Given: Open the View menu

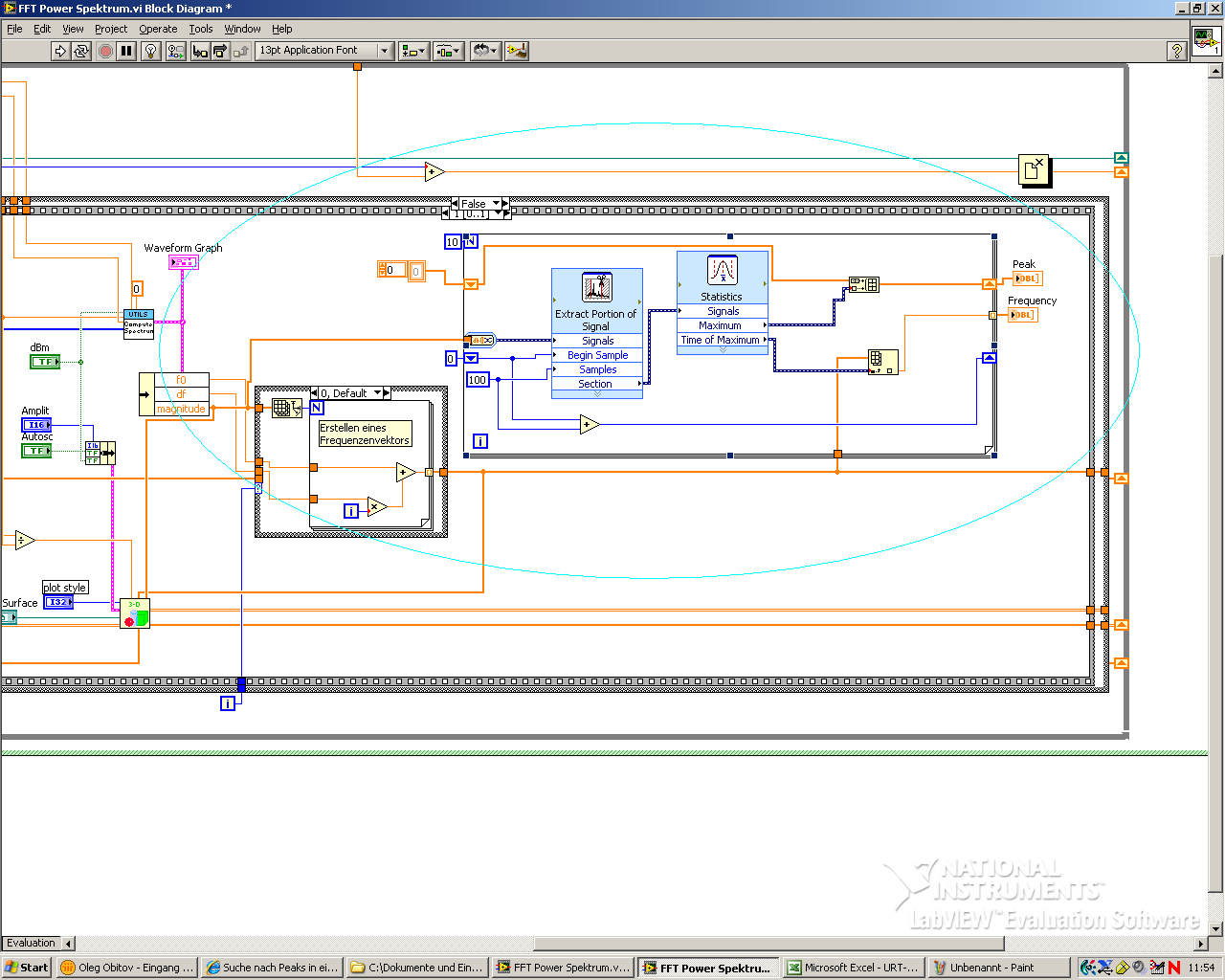Looking at the screenshot, I should click(73, 29).
